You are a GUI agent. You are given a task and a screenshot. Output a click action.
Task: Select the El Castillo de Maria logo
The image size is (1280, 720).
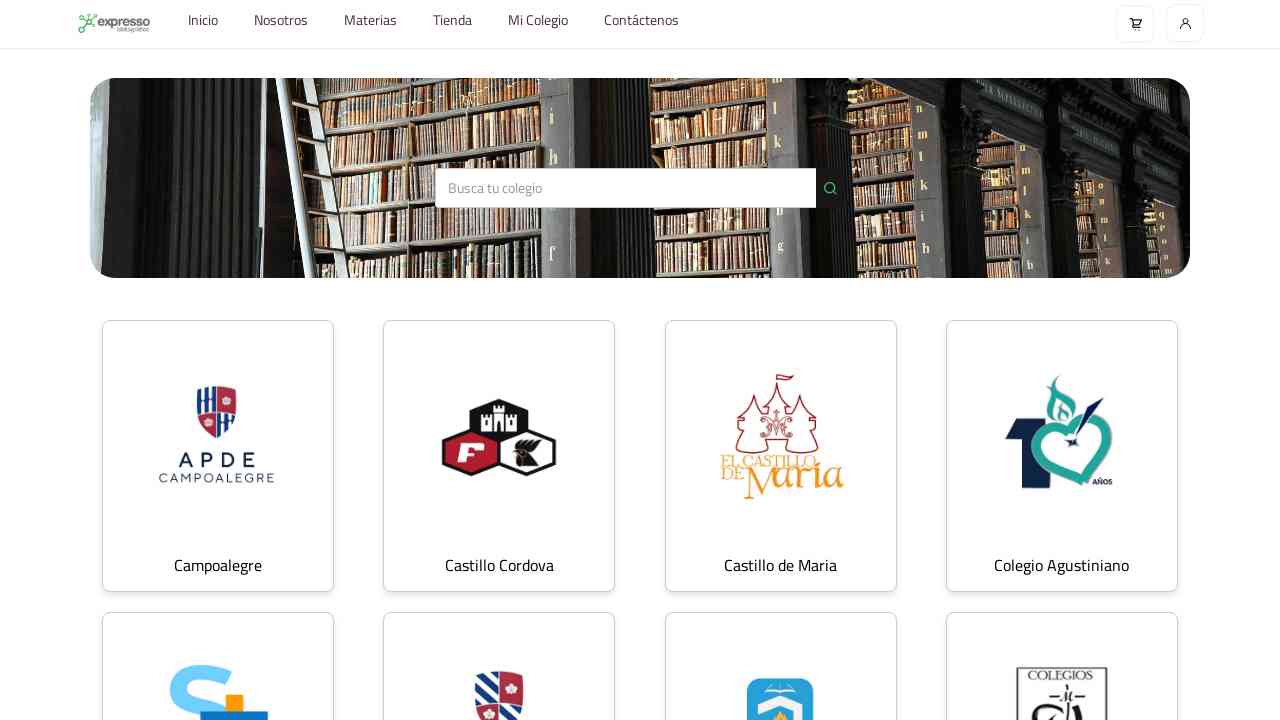pyautogui.click(x=781, y=437)
